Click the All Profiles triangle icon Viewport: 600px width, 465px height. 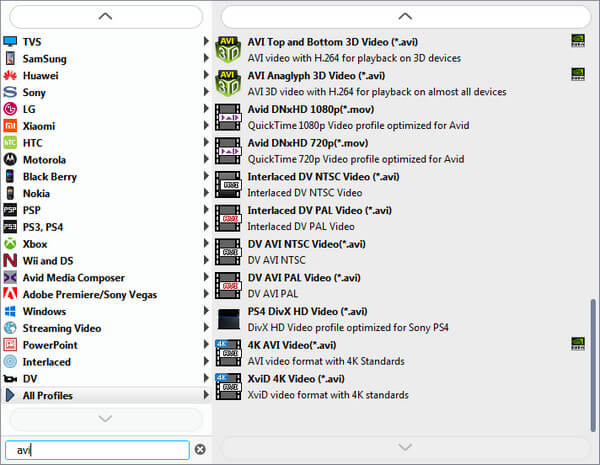10,395
